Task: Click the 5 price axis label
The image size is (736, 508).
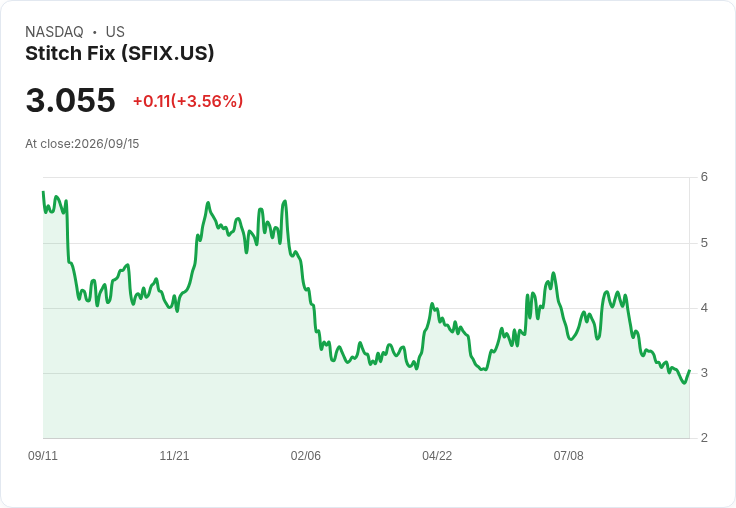Action: [704, 243]
